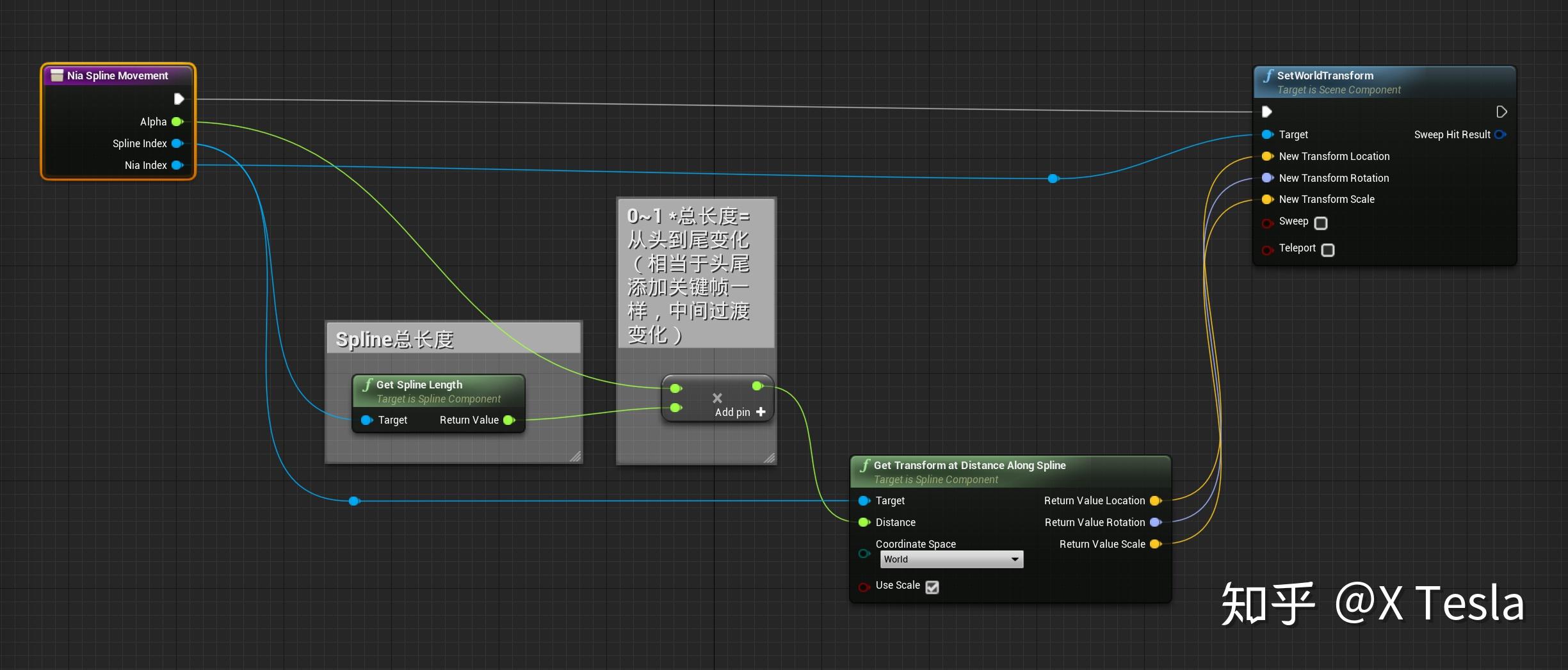This screenshot has width=1568, height=670.
Task: Click the Spline Index output pin
Action: coord(177,143)
